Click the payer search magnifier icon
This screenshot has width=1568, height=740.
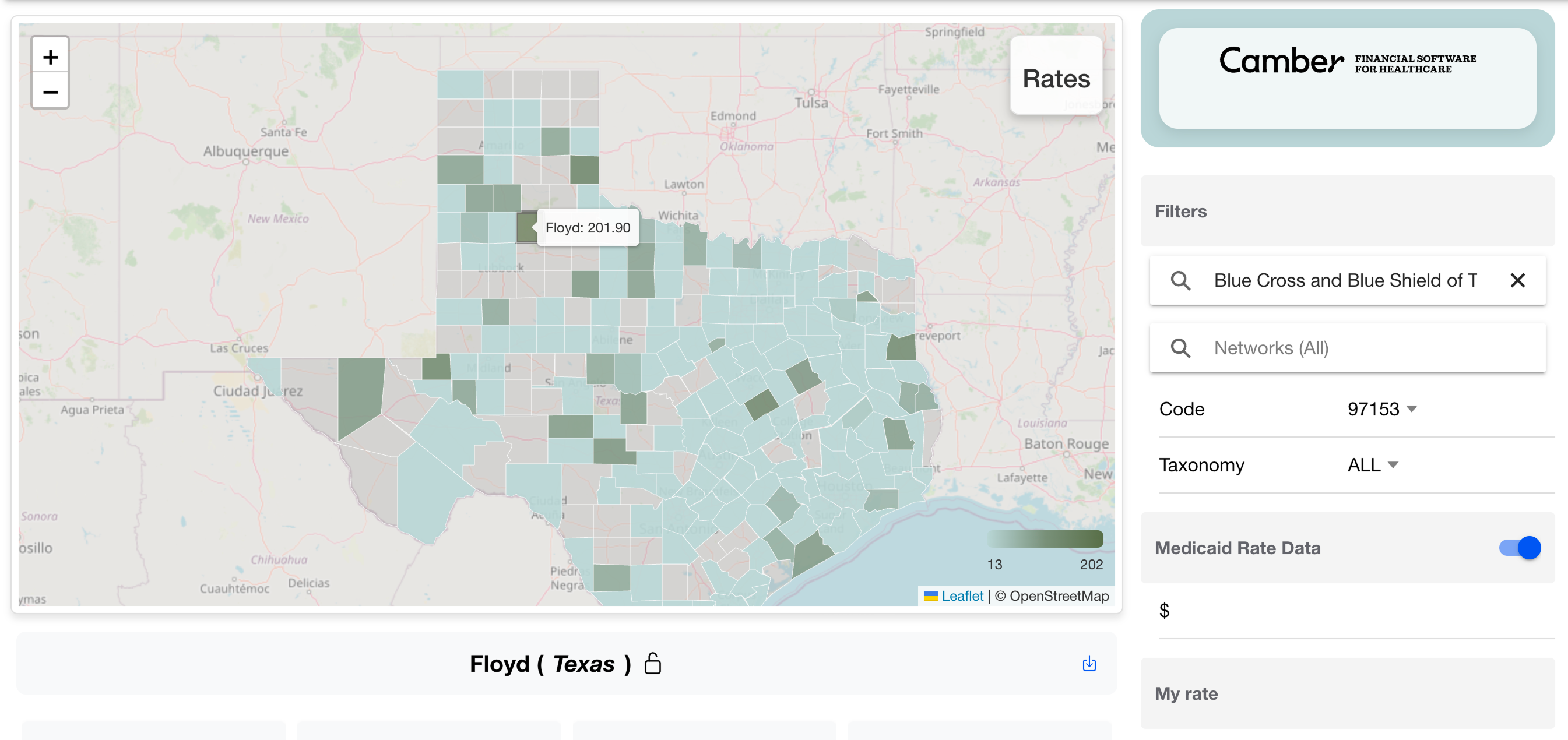[x=1180, y=280]
